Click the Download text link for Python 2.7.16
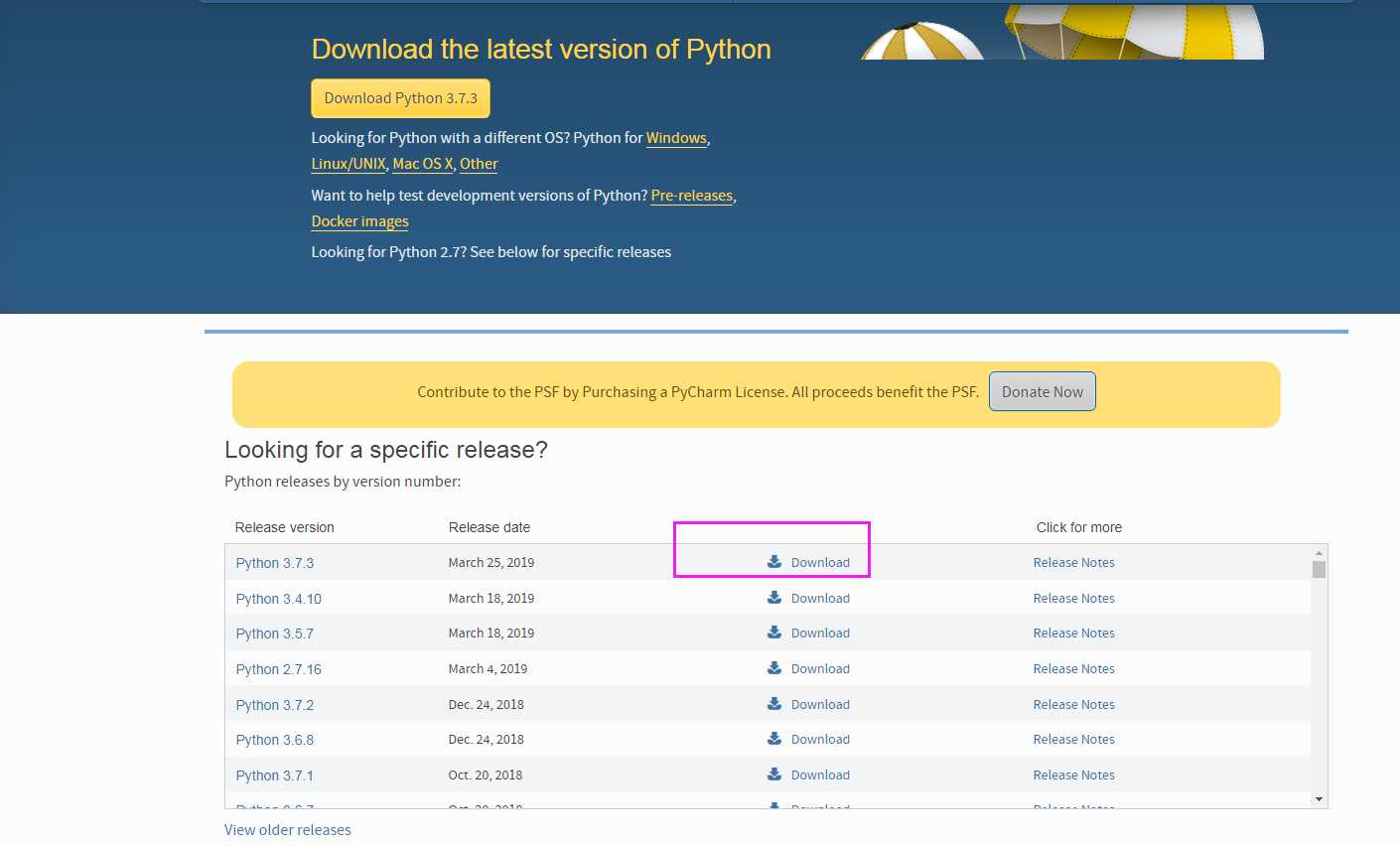Screen dimensions: 1400x846 (x=820, y=668)
